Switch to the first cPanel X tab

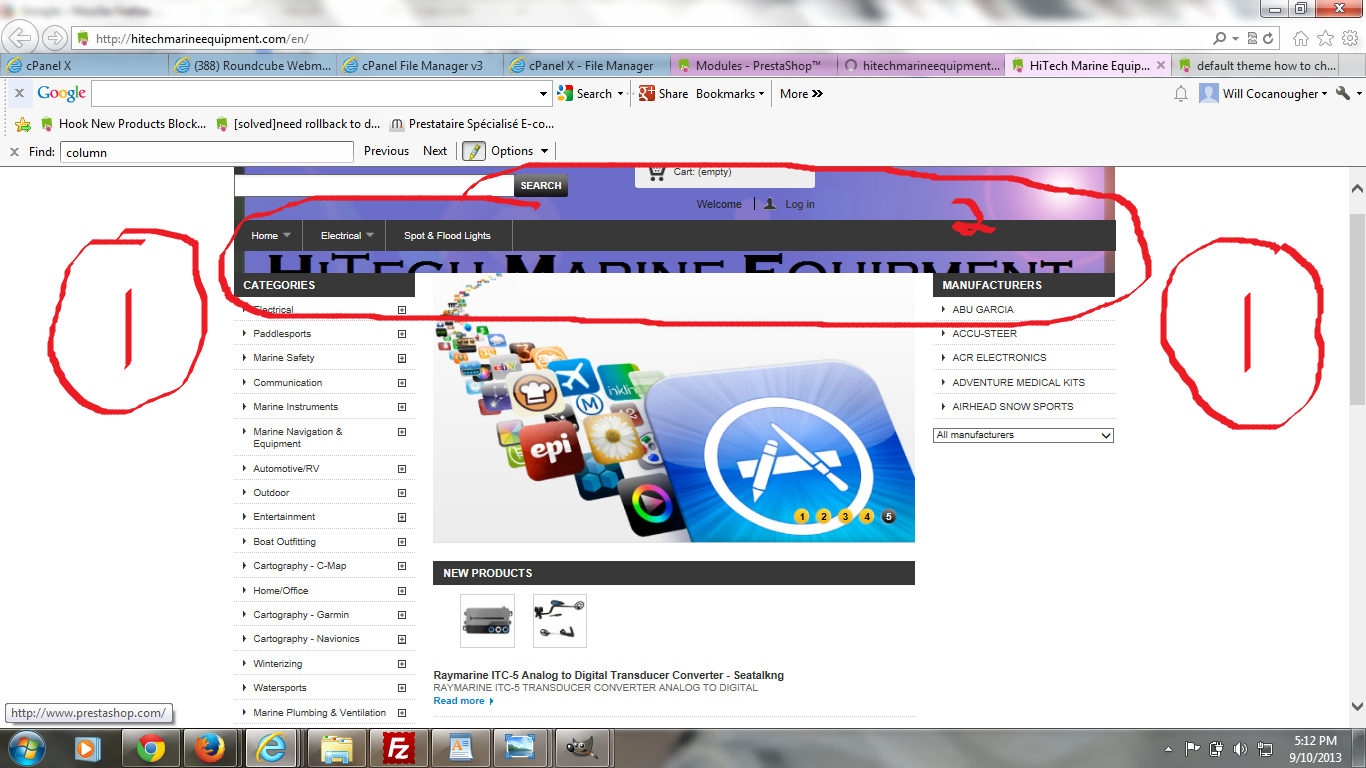click(x=85, y=65)
